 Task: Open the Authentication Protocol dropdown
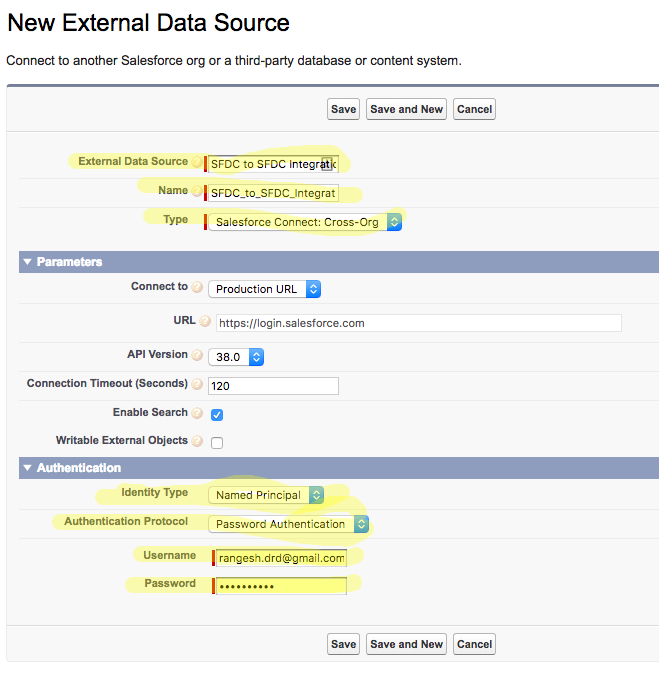point(289,524)
